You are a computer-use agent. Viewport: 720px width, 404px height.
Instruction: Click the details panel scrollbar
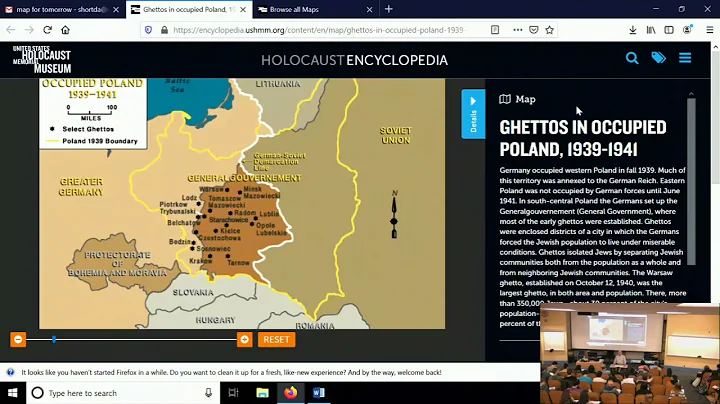(691, 181)
